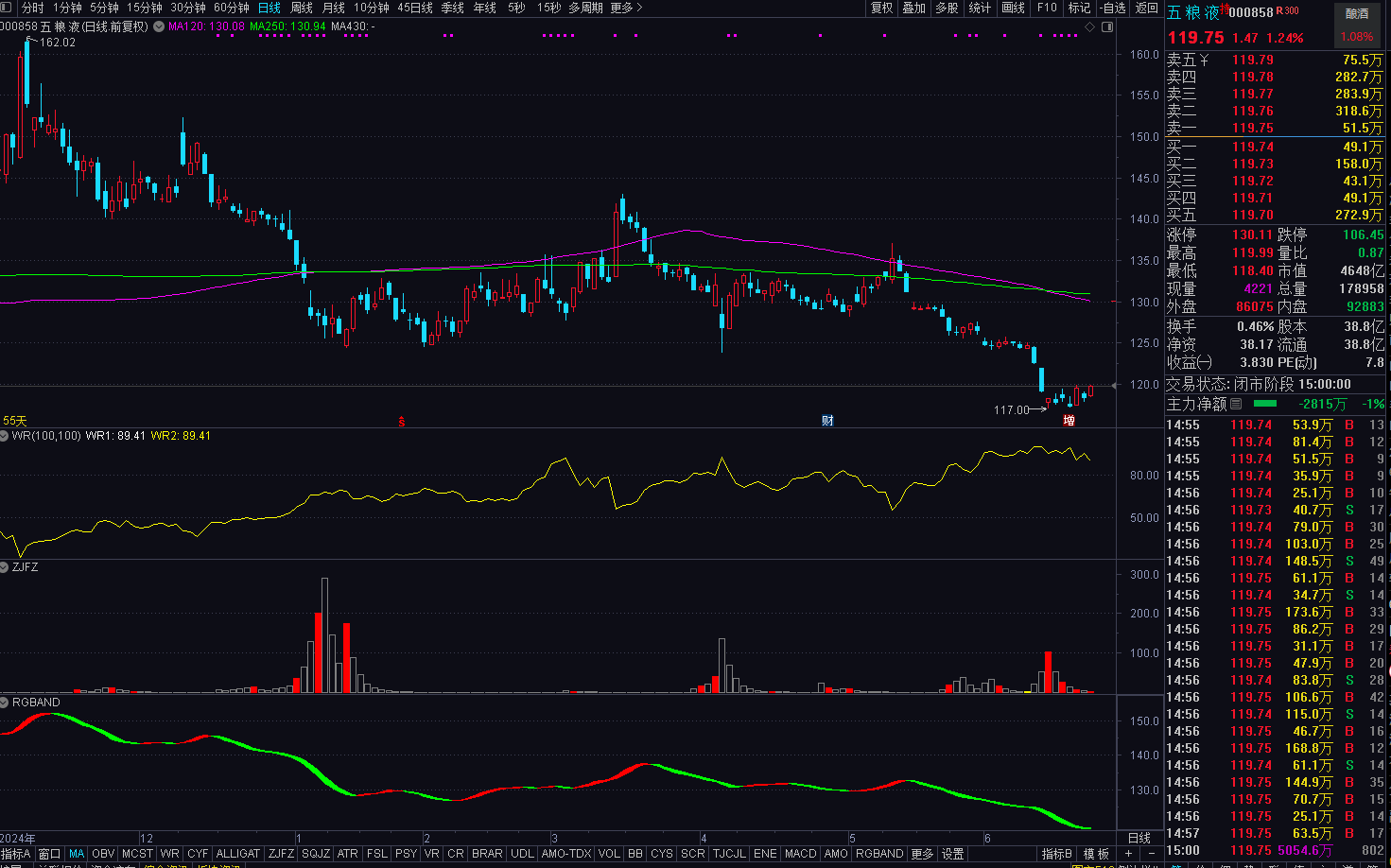Open the 统计 statistics tool
The height and width of the screenshot is (868, 1391).
click(x=981, y=8)
